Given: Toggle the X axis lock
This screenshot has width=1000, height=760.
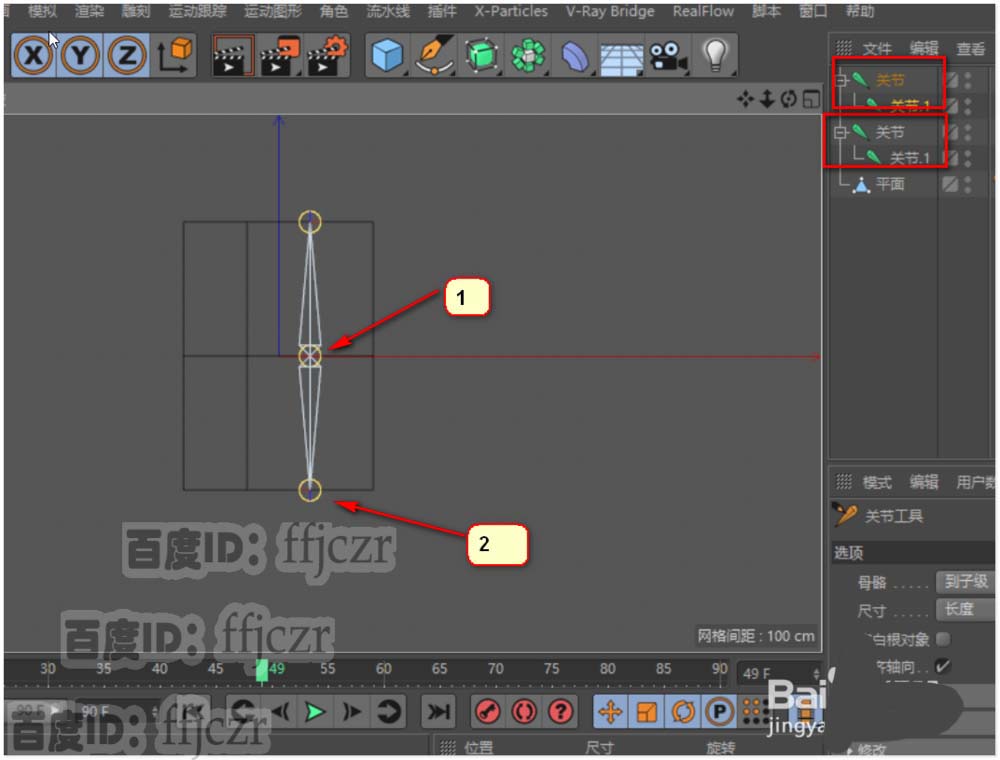Looking at the screenshot, I should pos(34,56).
